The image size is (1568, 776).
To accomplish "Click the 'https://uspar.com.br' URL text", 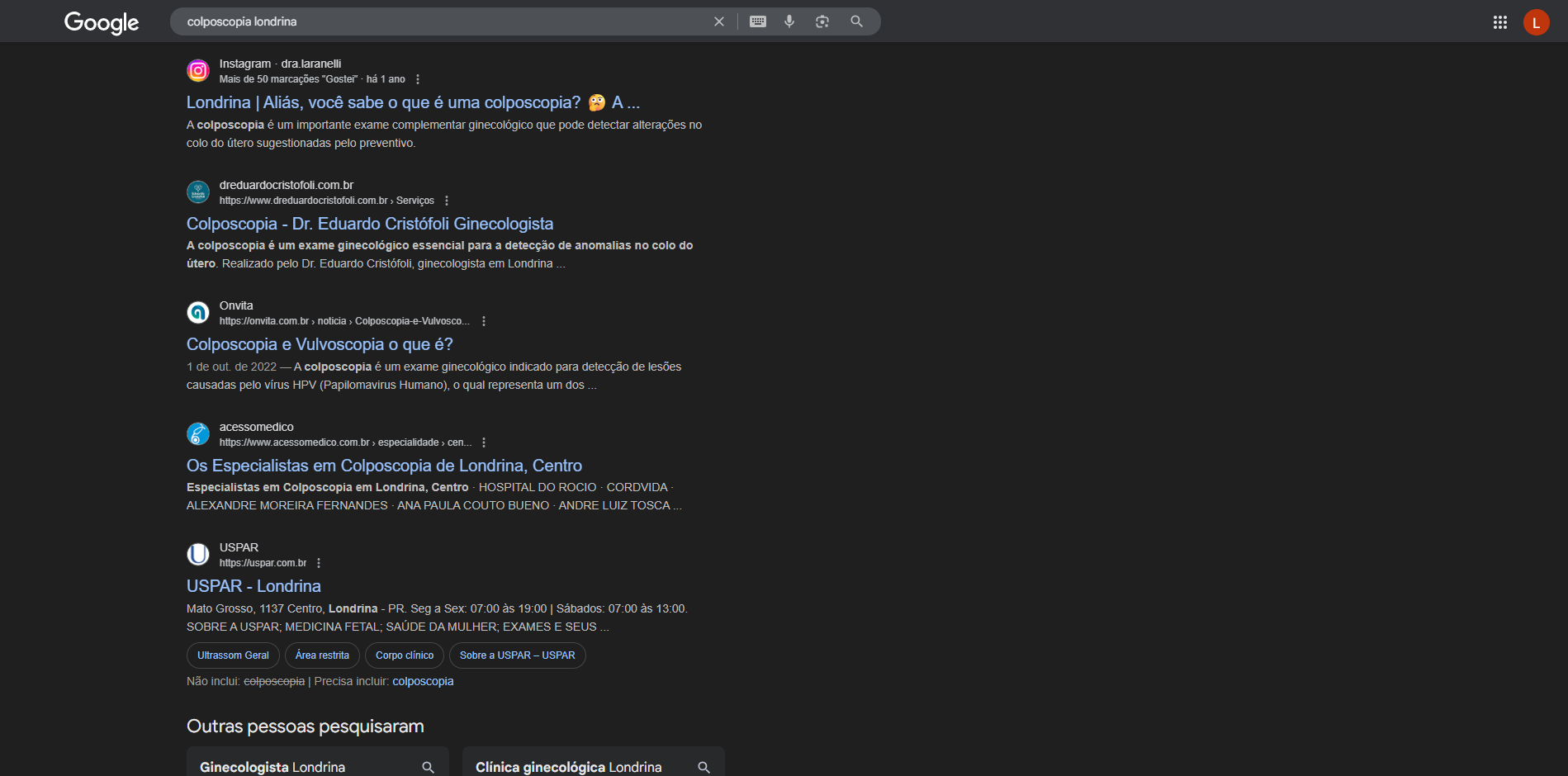I will [x=263, y=563].
